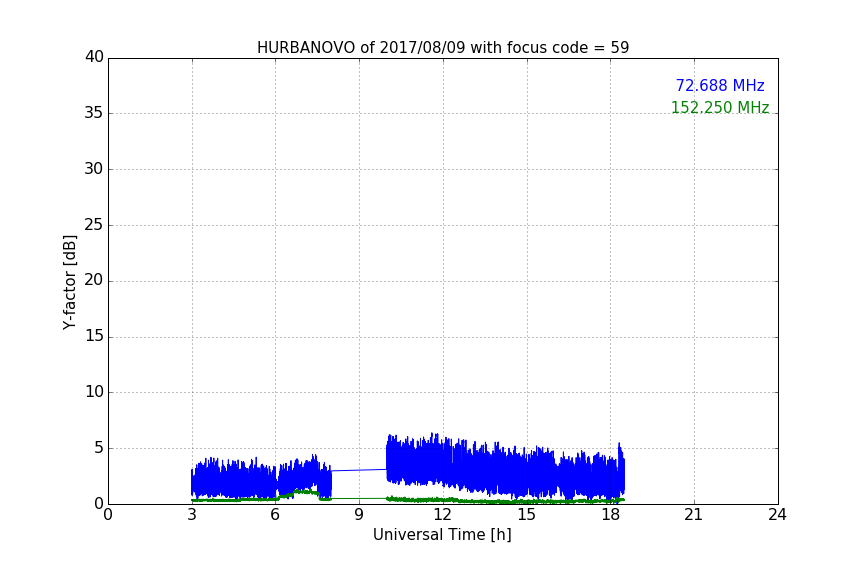Click the x-axis tick label 3

point(192,515)
